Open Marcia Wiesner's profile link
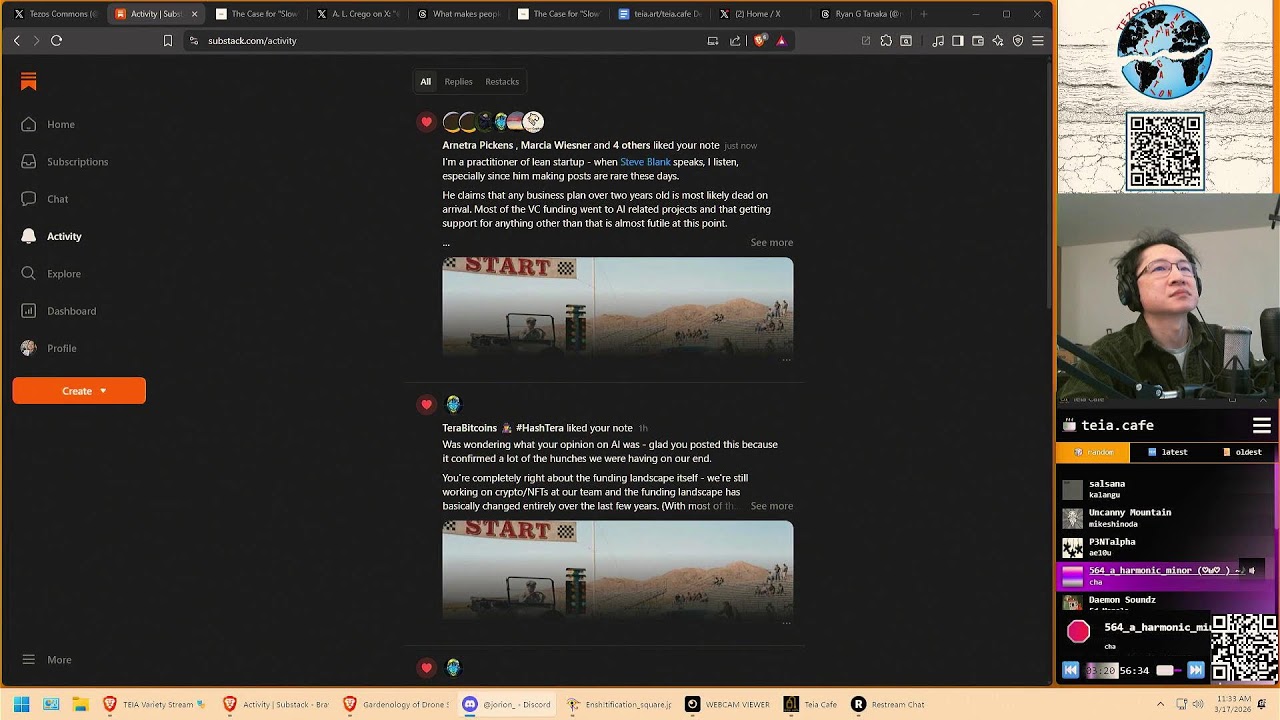 556,145
